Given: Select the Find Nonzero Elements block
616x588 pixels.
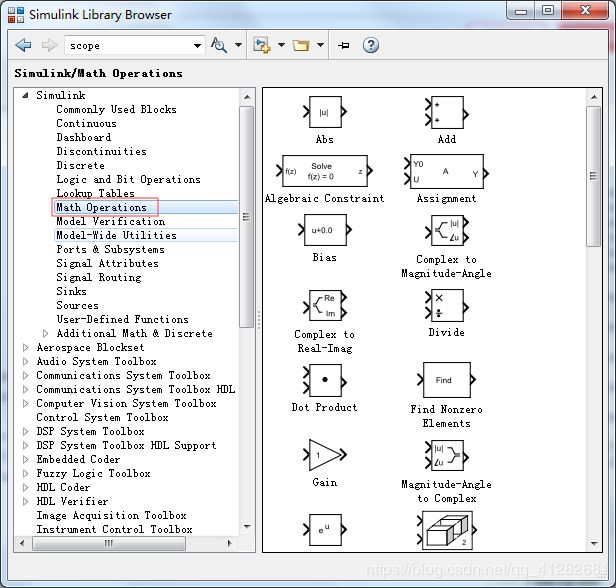Looking at the screenshot, I should point(446,380).
